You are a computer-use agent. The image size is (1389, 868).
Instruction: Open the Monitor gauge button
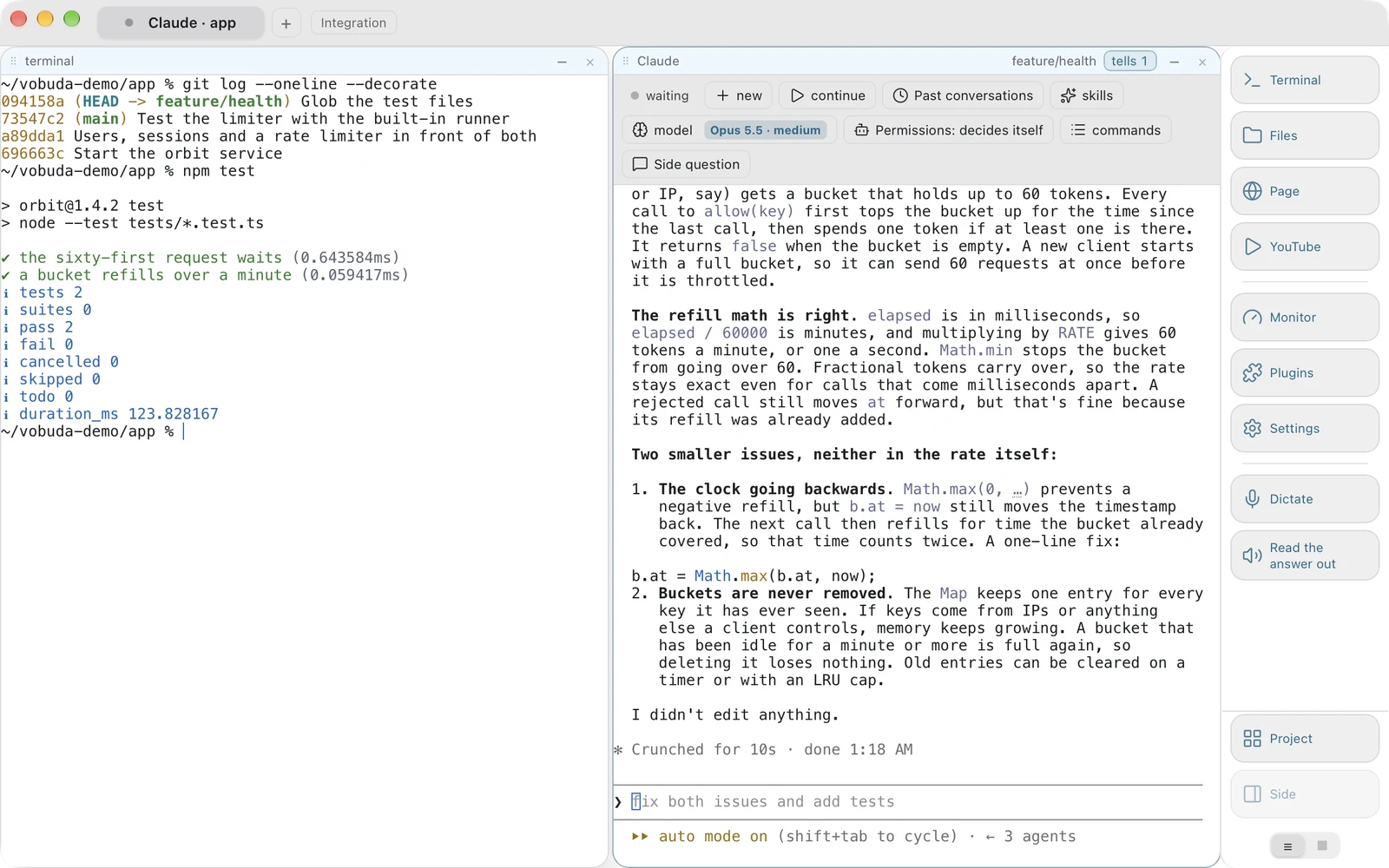pos(1304,317)
